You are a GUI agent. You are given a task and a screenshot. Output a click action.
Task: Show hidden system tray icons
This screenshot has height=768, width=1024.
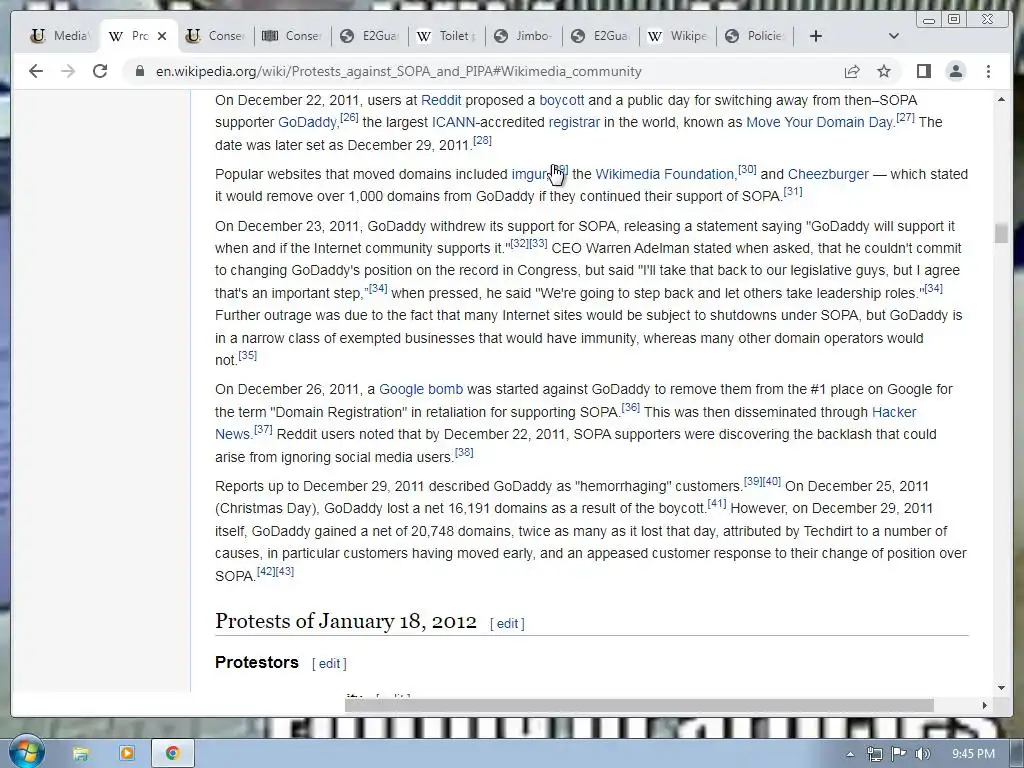[x=850, y=754]
